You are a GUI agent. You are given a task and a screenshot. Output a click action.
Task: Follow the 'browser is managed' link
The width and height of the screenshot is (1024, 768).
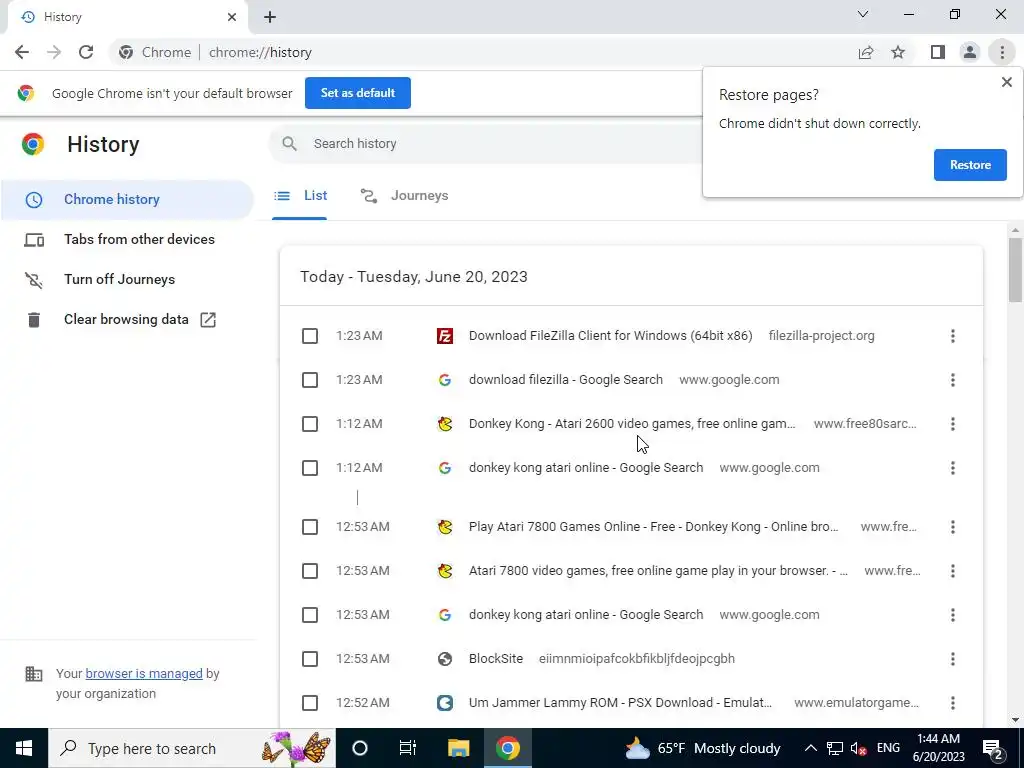(x=144, y=673)
